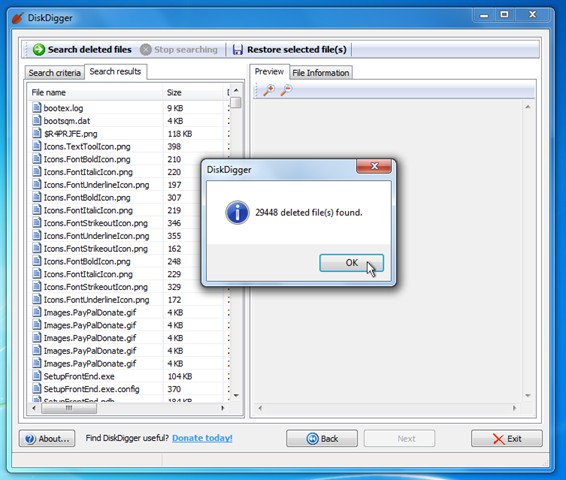Click the zoom out magnifier in Preview
Viewport: 566px width, 480px height.
point(286,90)
